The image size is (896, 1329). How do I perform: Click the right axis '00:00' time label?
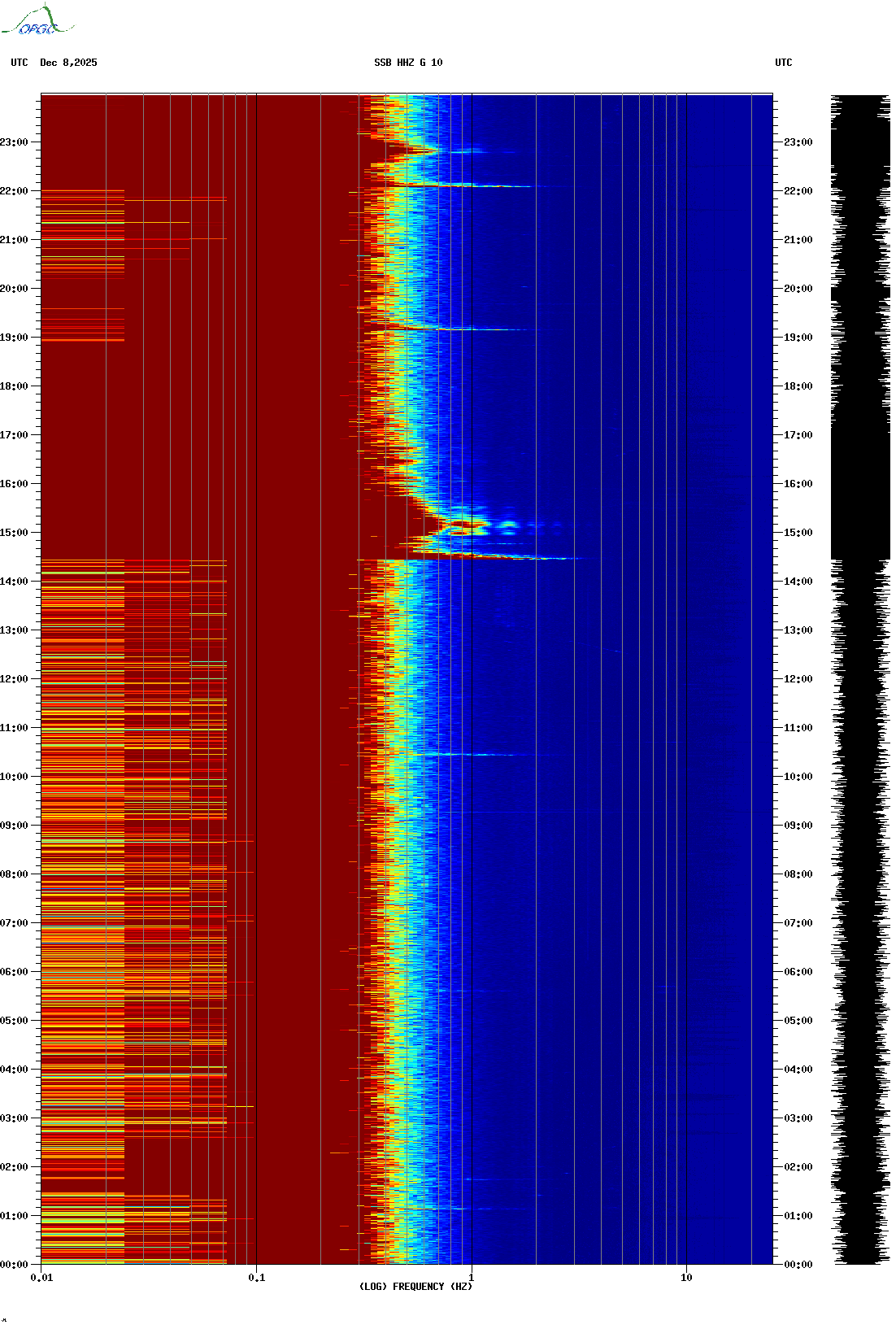(798, 1265)
